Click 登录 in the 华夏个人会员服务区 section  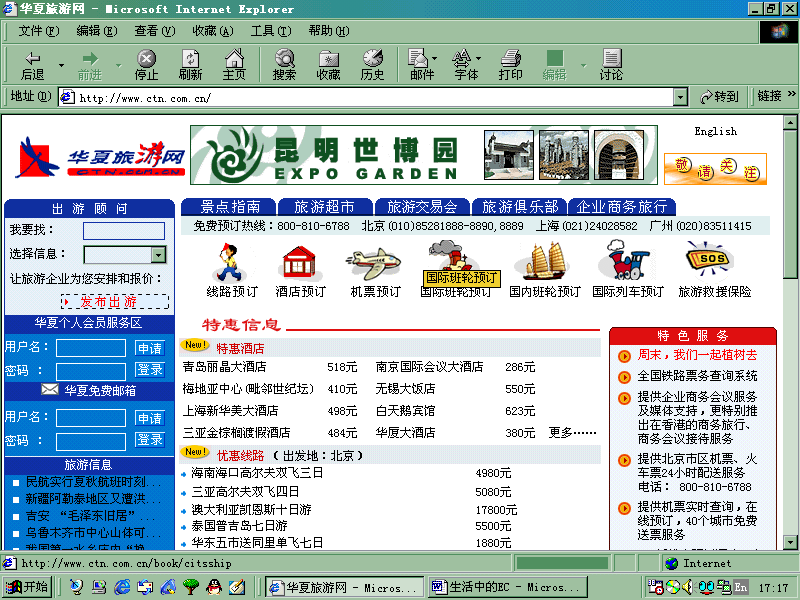(x=149, y=369)
